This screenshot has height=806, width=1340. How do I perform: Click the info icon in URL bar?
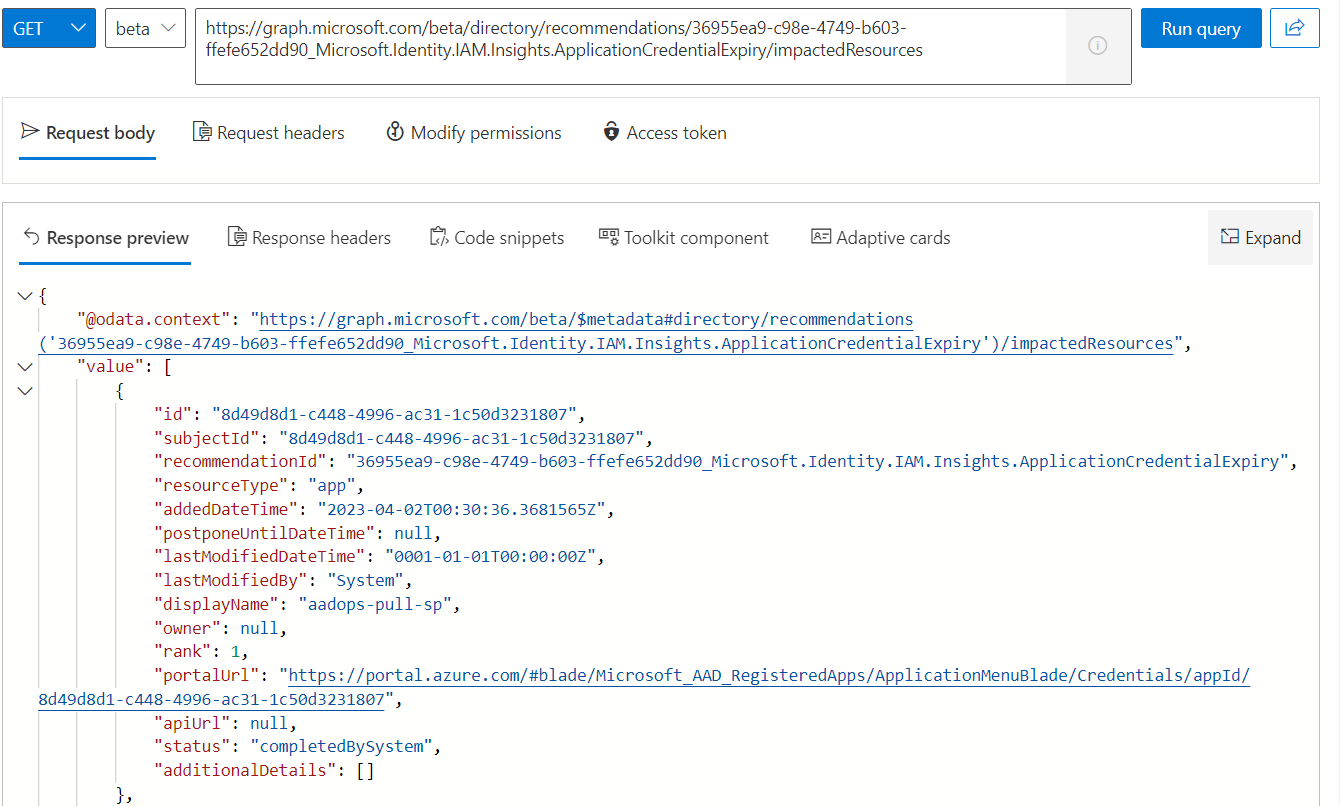(1097, 46)
